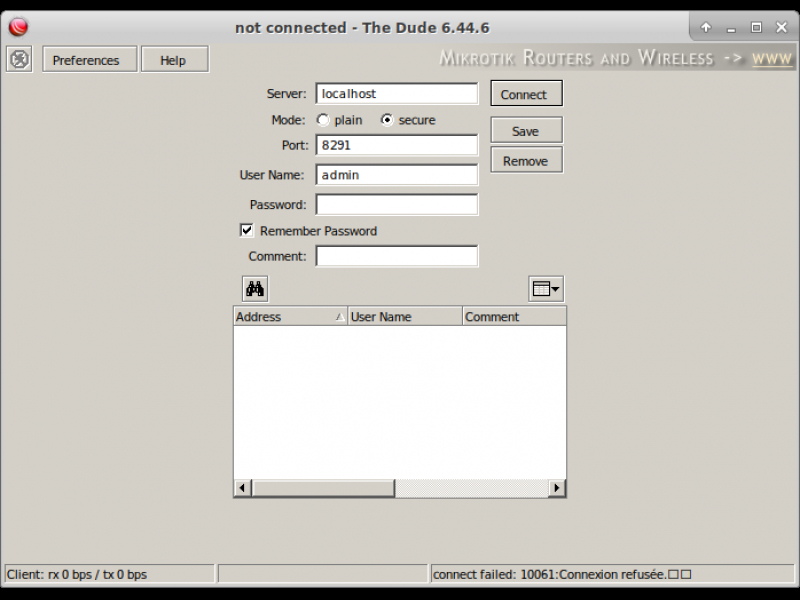Screen dimensions: 800x600
Task: Click the binoculars discover icon
Action: (x=255, y=289)
